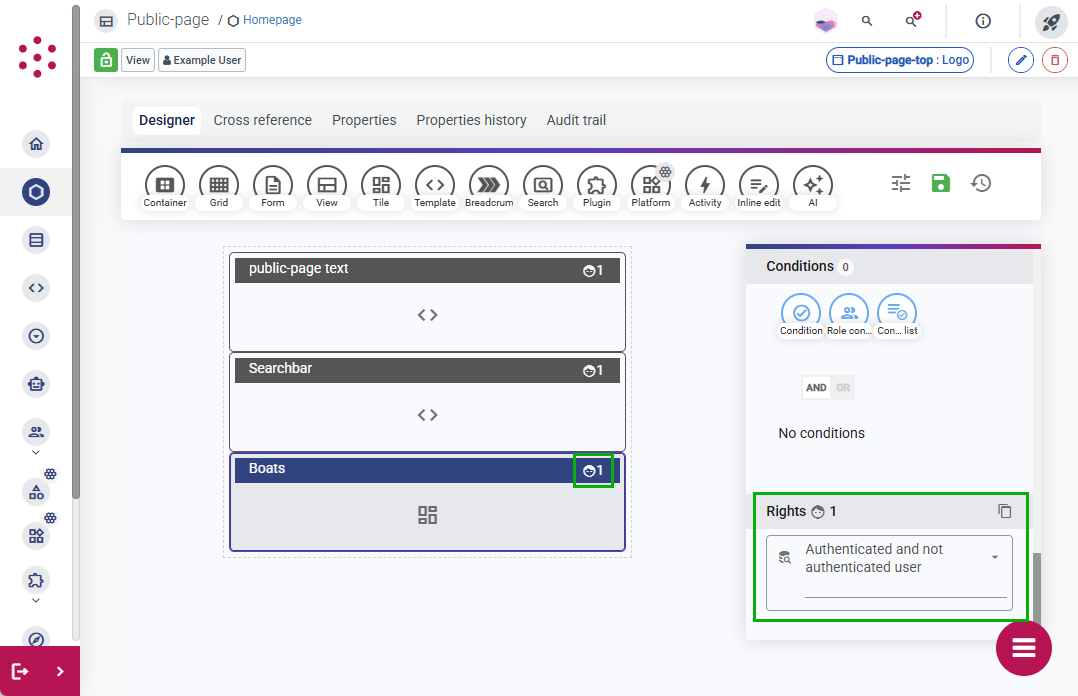
Task: Open the robot sidebar item
Action: (36, 384)
